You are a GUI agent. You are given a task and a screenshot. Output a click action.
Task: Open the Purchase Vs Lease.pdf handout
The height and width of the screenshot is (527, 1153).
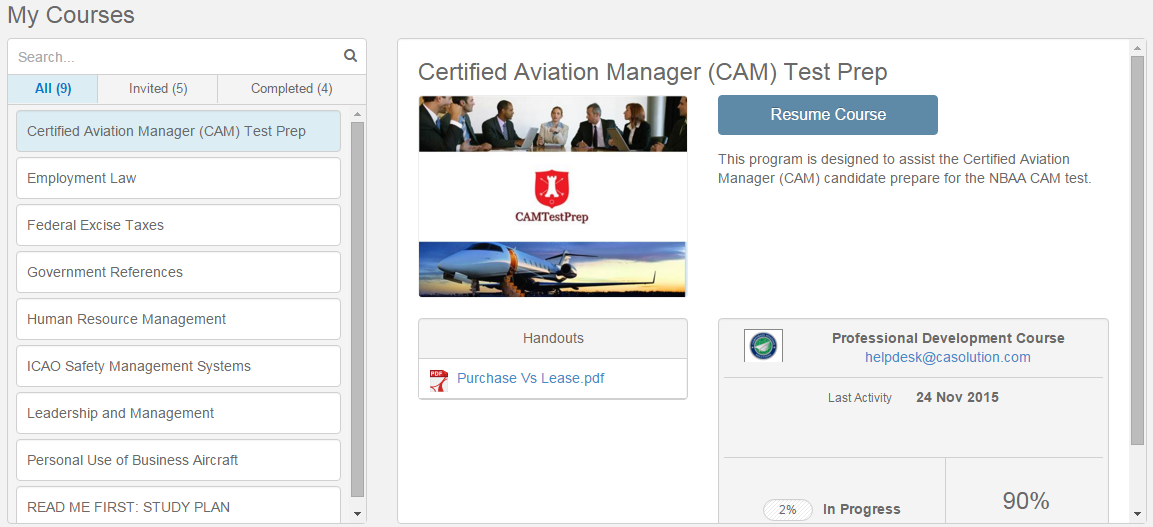point(531,379)
